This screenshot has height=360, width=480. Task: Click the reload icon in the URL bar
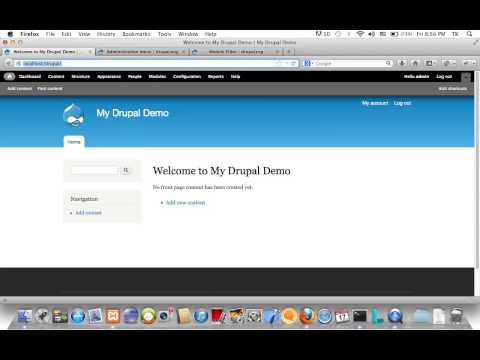click(x=293, y=63)
